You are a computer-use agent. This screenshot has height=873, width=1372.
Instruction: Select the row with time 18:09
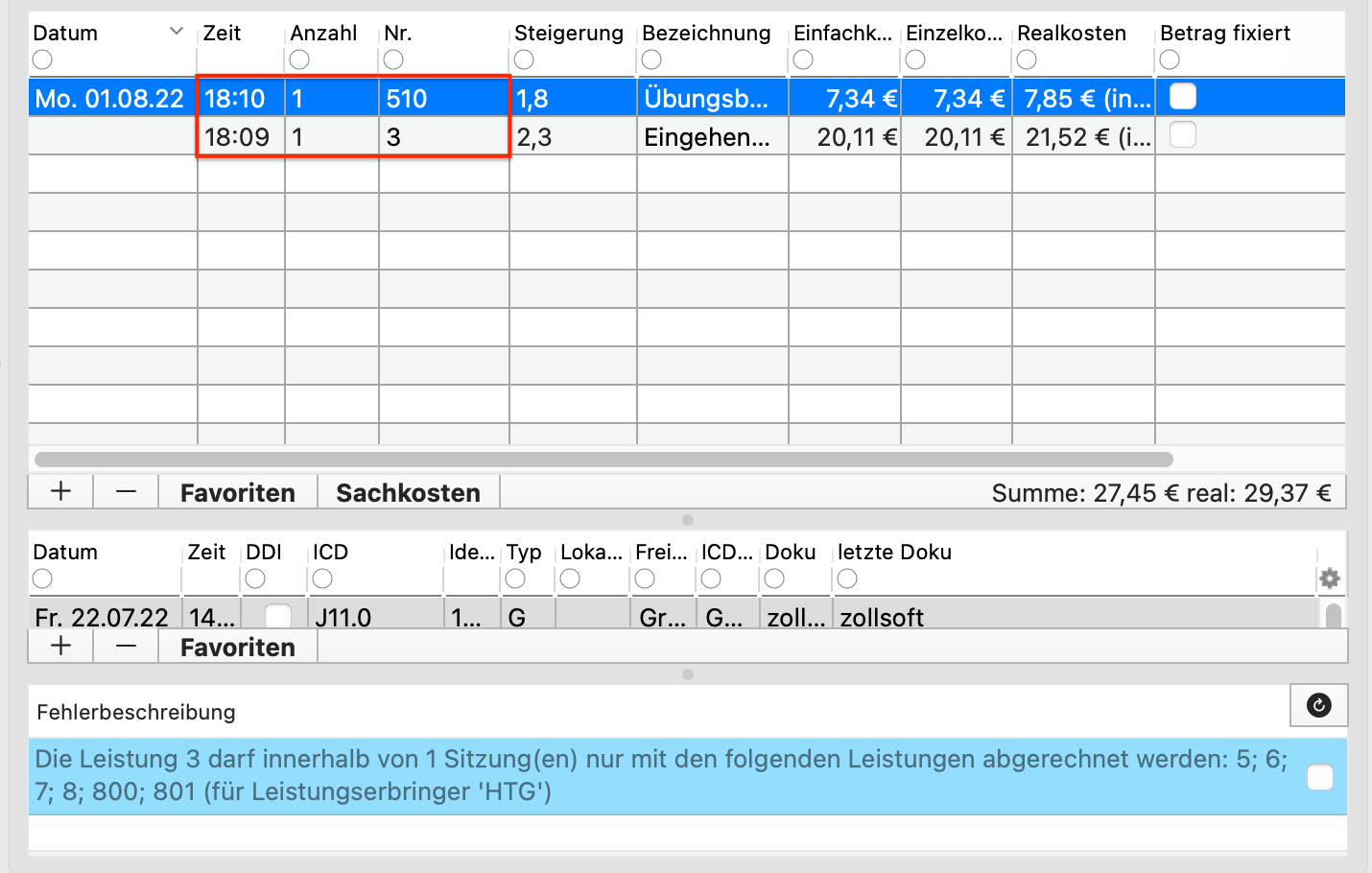click(687, 136)
